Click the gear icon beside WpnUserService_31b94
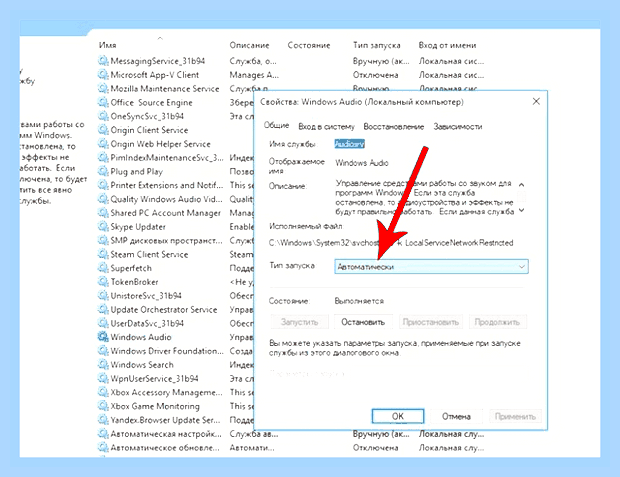620x477 pixels. coord(103,378)
